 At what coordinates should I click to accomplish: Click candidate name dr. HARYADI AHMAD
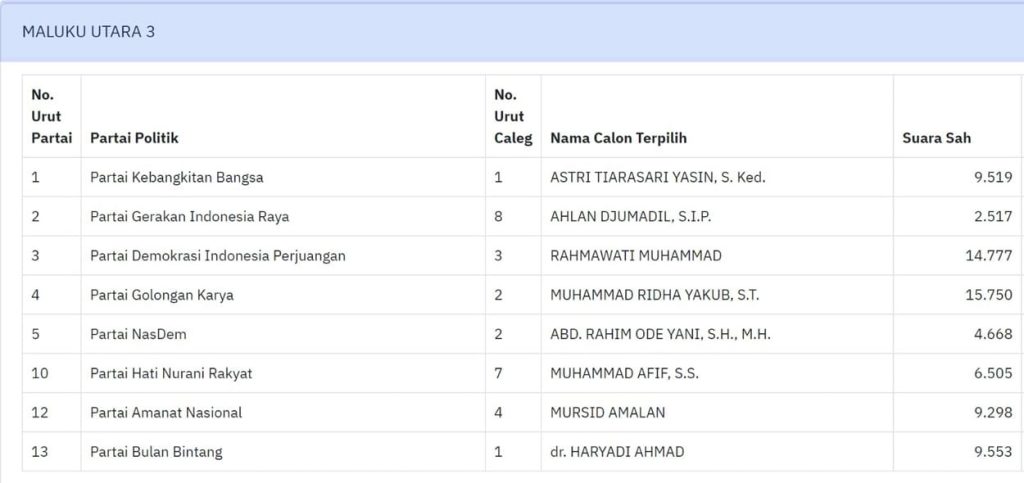pyautogui.click(x=617, y=452)
